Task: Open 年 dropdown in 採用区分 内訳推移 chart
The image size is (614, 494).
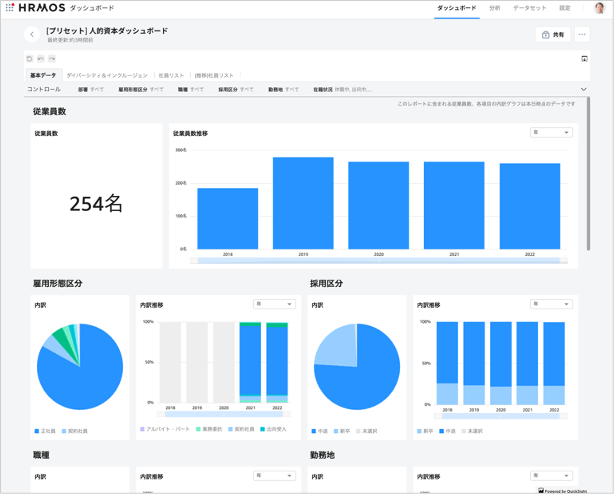Action: click(551, 304)
